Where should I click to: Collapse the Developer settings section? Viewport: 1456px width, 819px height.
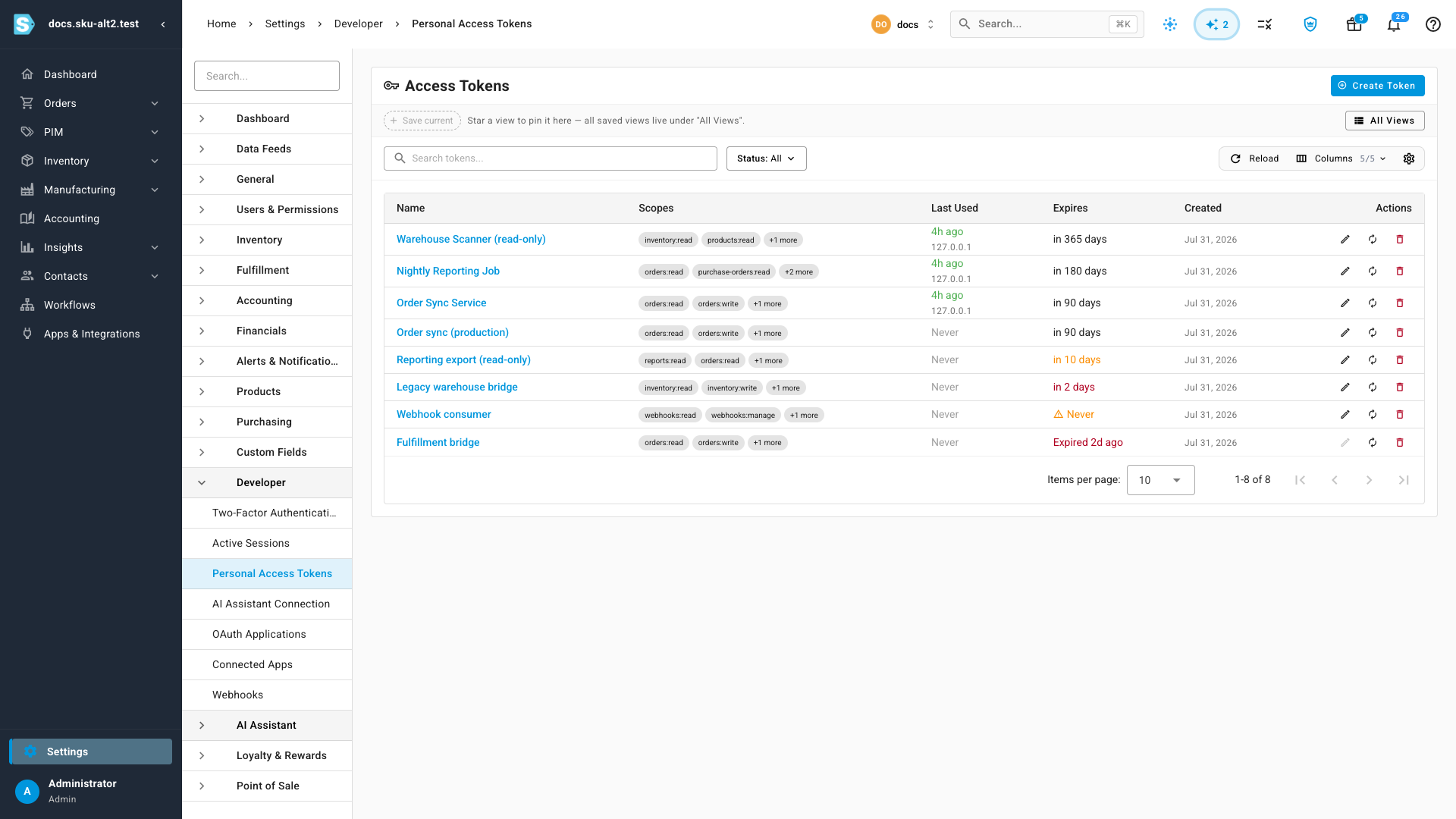pyautogui.click(x=267, y=482)
